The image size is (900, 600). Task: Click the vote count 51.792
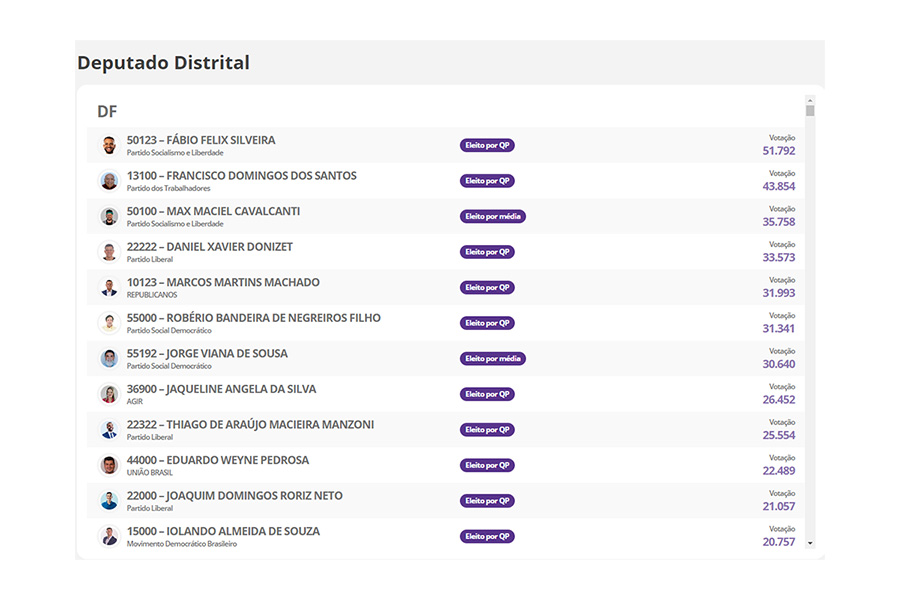click(778, 151)
